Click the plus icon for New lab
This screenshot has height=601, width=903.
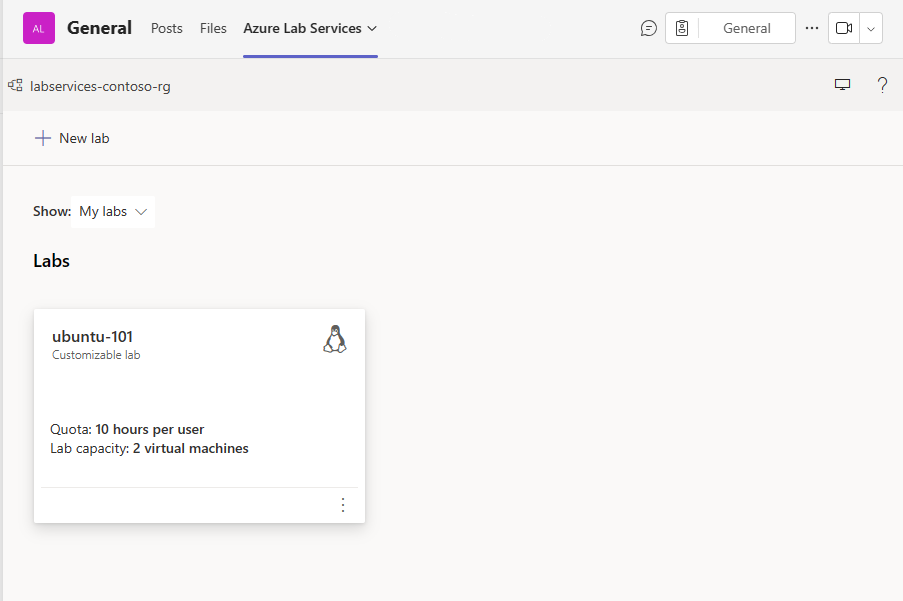tap(43, 138)
